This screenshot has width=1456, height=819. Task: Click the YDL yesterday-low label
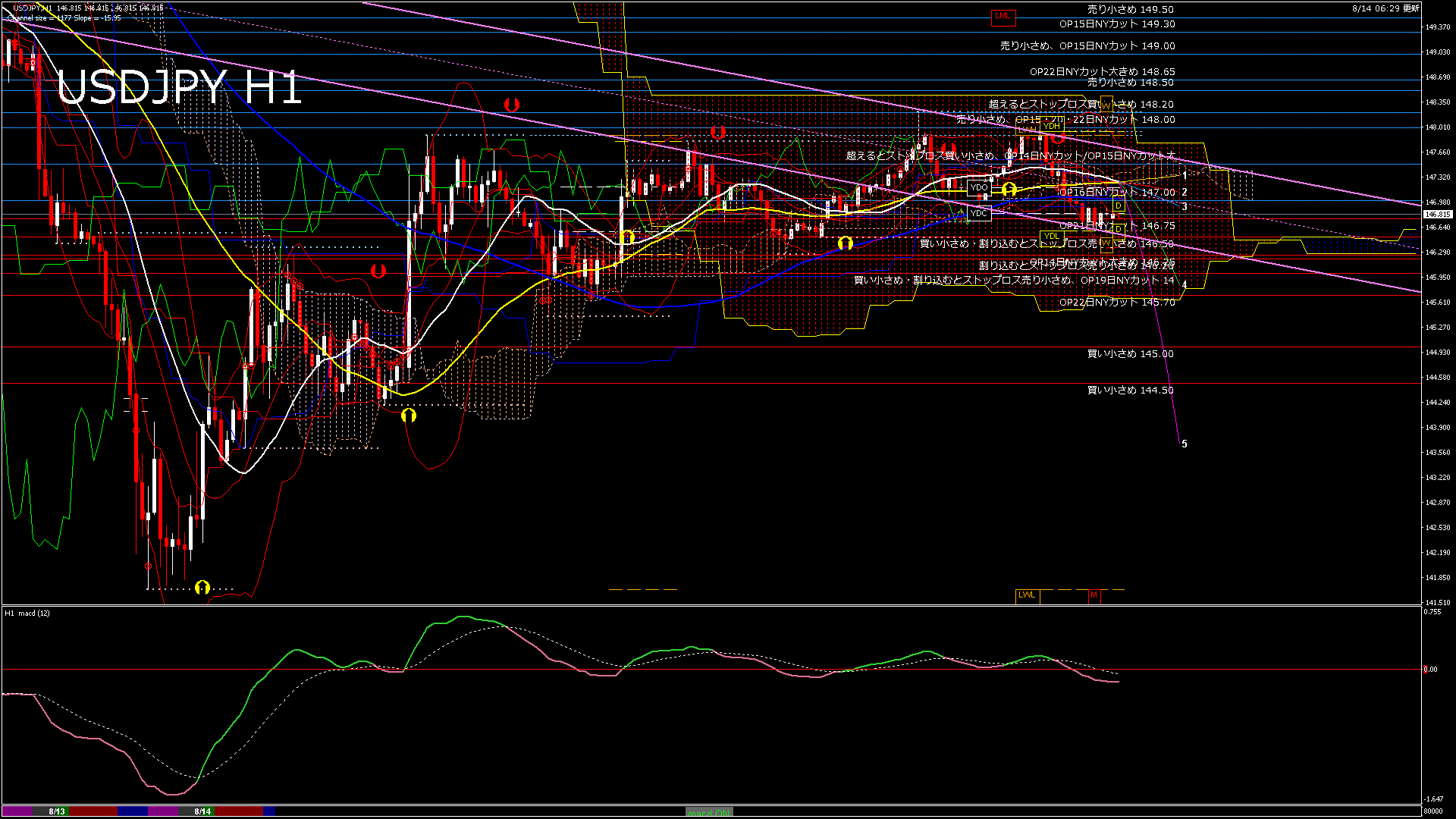(x=1051, y=237)
